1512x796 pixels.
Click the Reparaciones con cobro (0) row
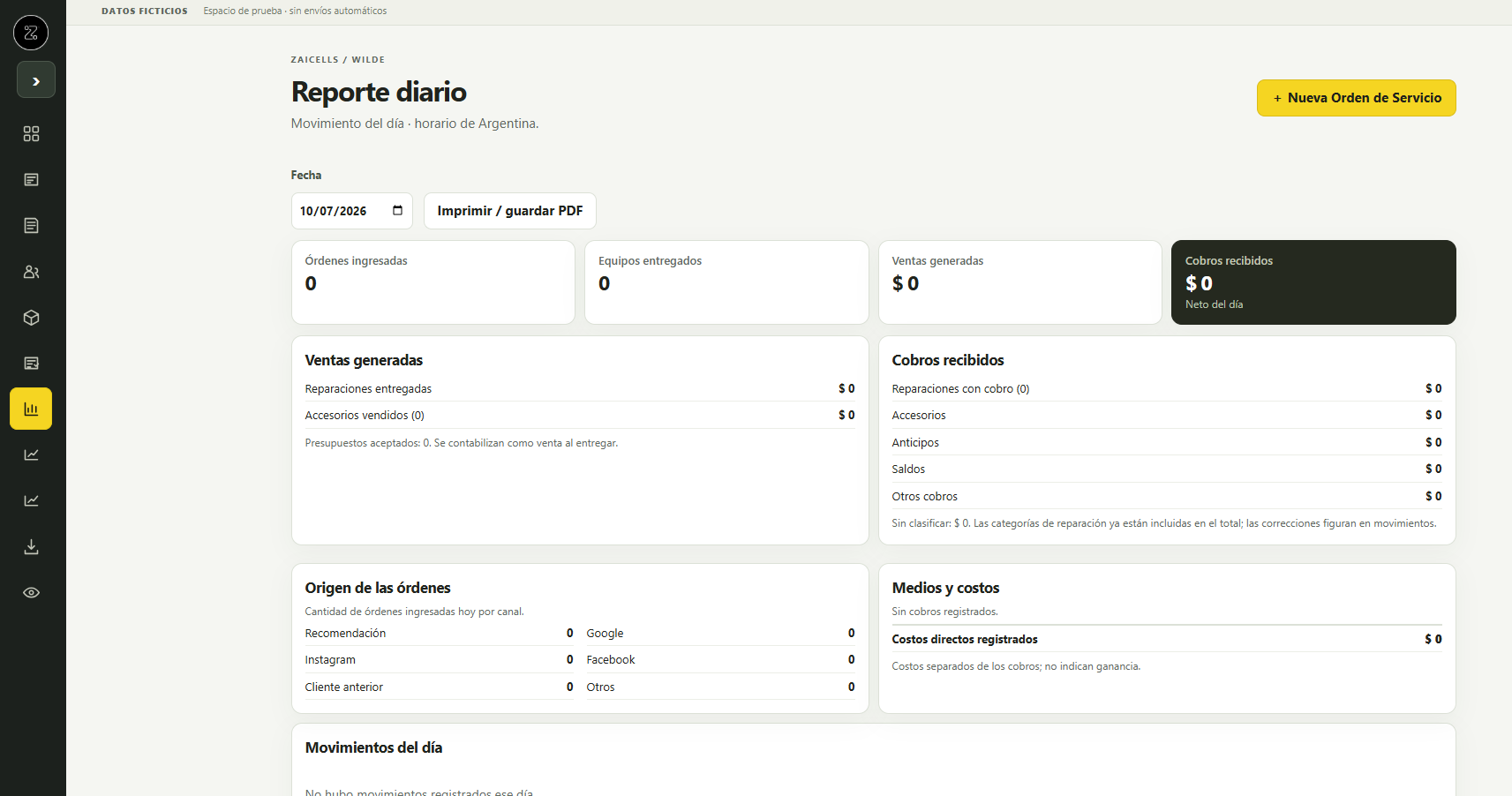[1167, 388]
